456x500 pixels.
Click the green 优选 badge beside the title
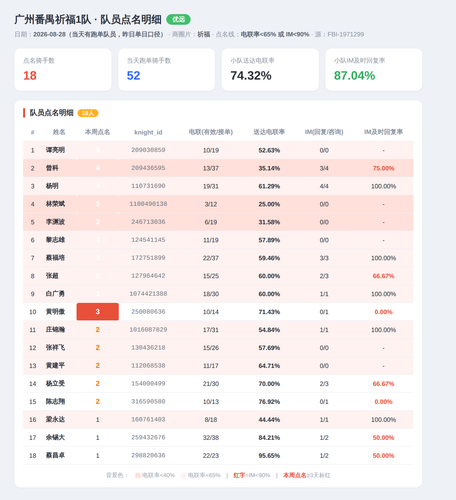coord(178,19)
